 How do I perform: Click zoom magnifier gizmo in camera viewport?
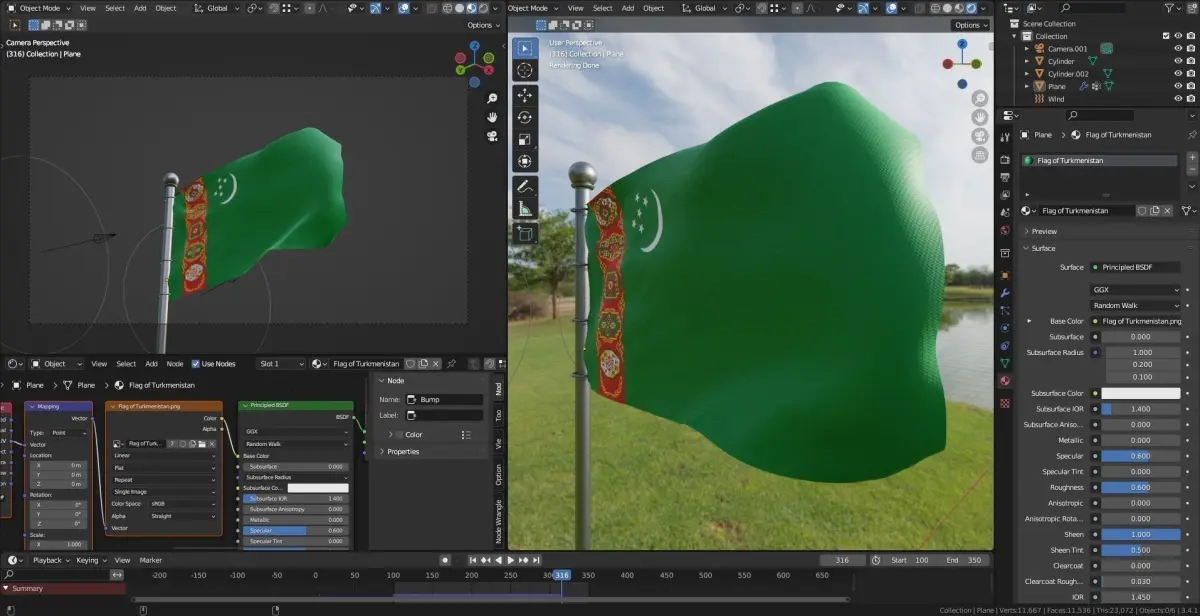pyautogui.click(x=493, y=99)
